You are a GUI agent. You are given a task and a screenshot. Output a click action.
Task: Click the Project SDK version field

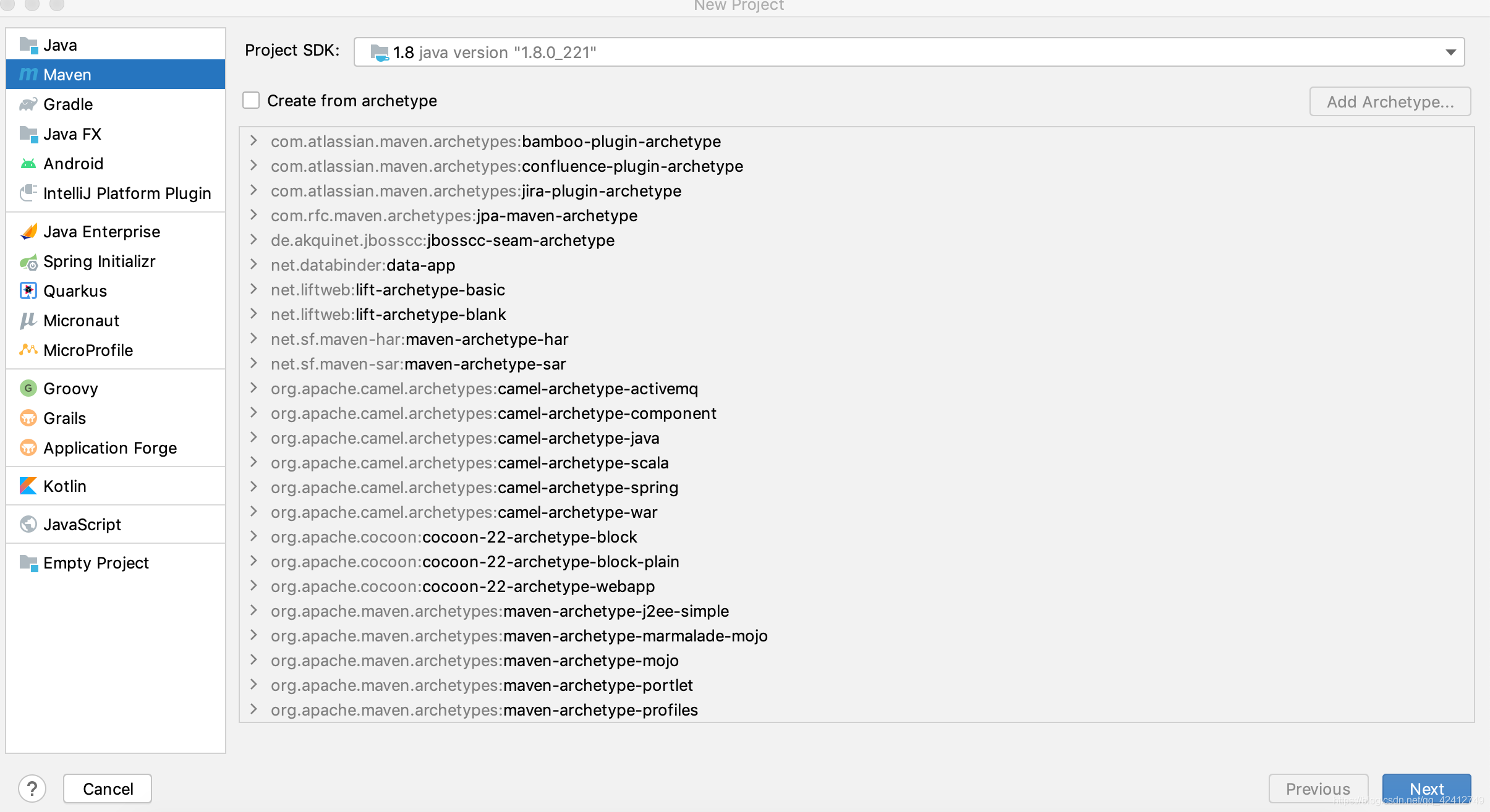(909, 52)
